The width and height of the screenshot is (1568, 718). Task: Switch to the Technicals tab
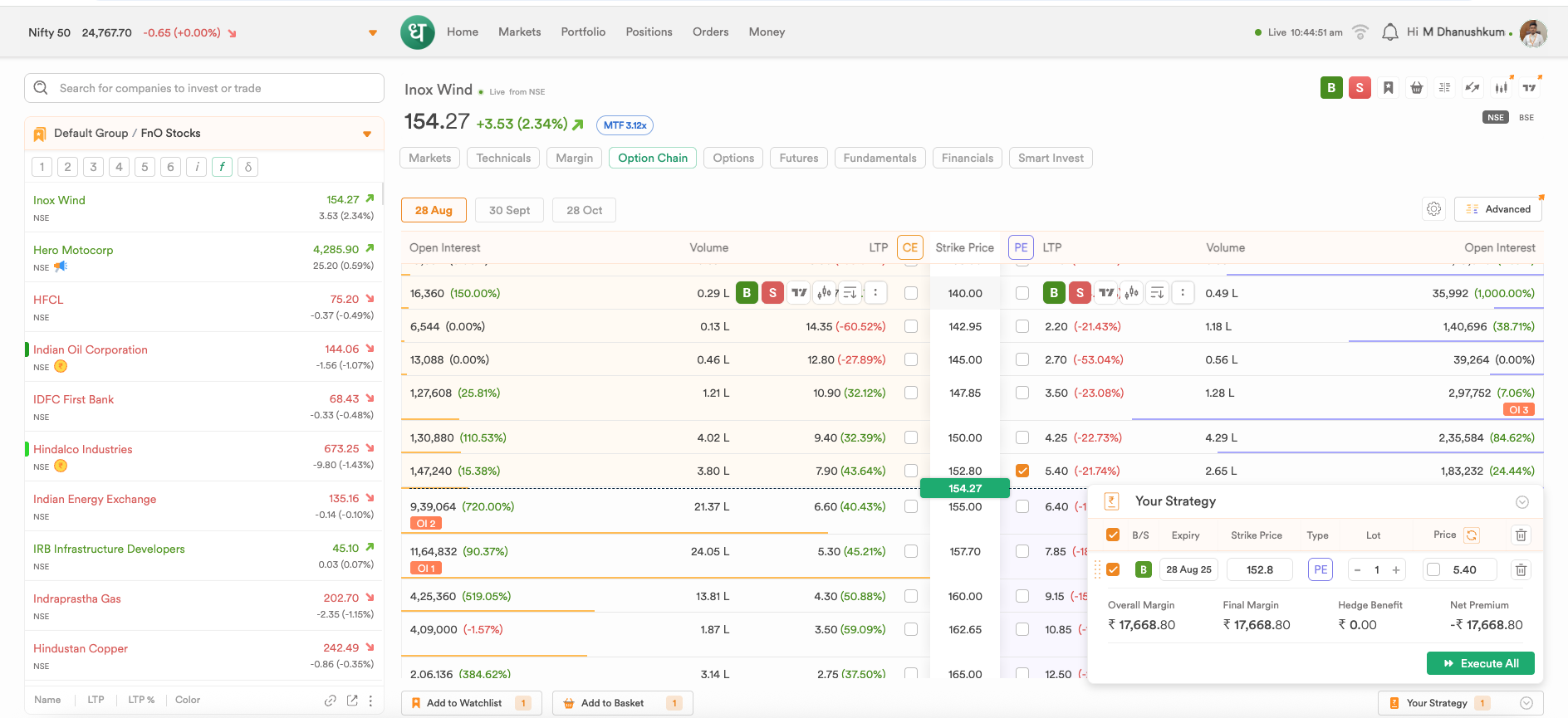pyautogui.click(x=503, y=158)
